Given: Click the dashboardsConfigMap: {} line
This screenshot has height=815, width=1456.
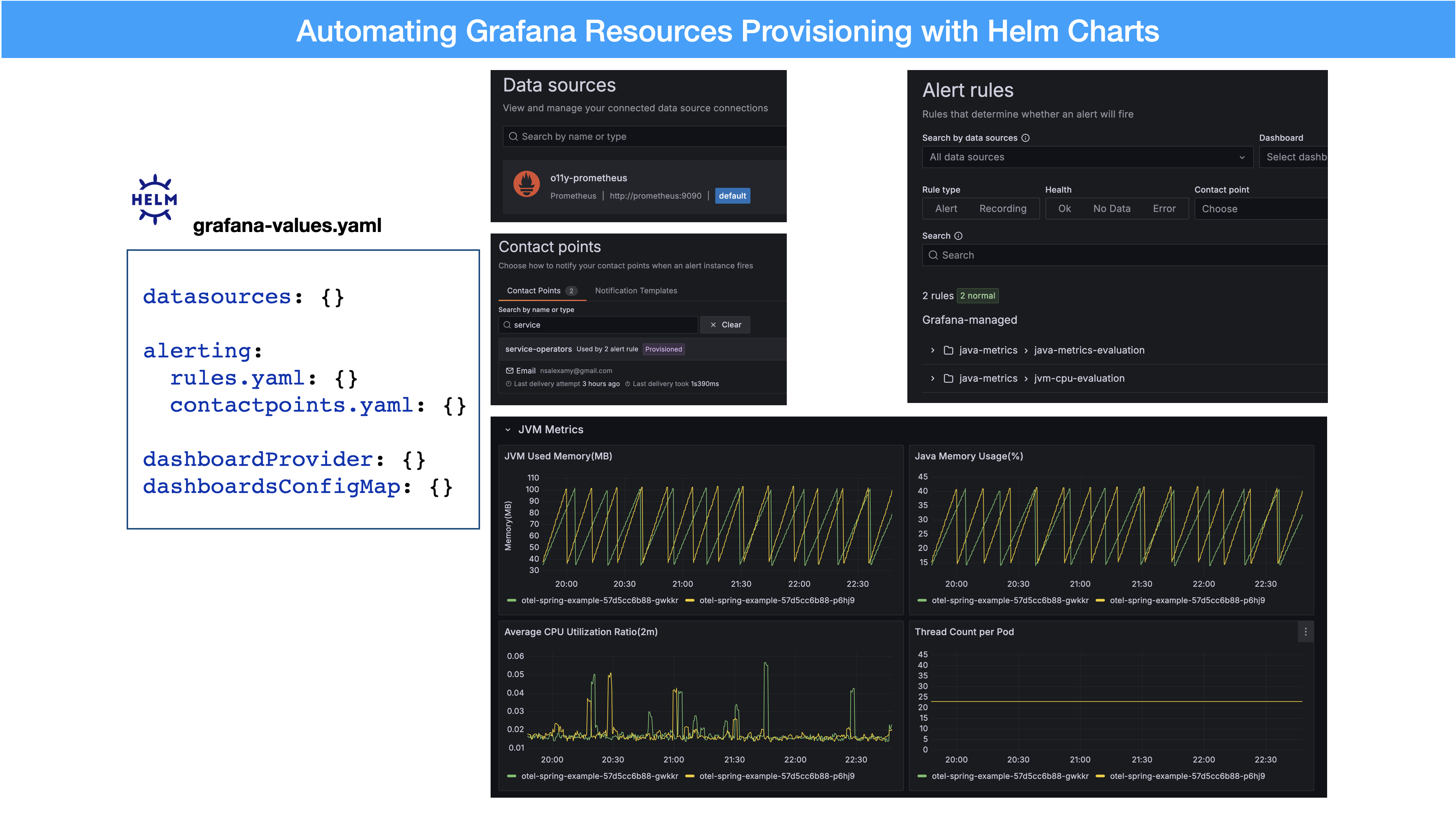Looking at the screenshot, I should click(x=297, y=487).
